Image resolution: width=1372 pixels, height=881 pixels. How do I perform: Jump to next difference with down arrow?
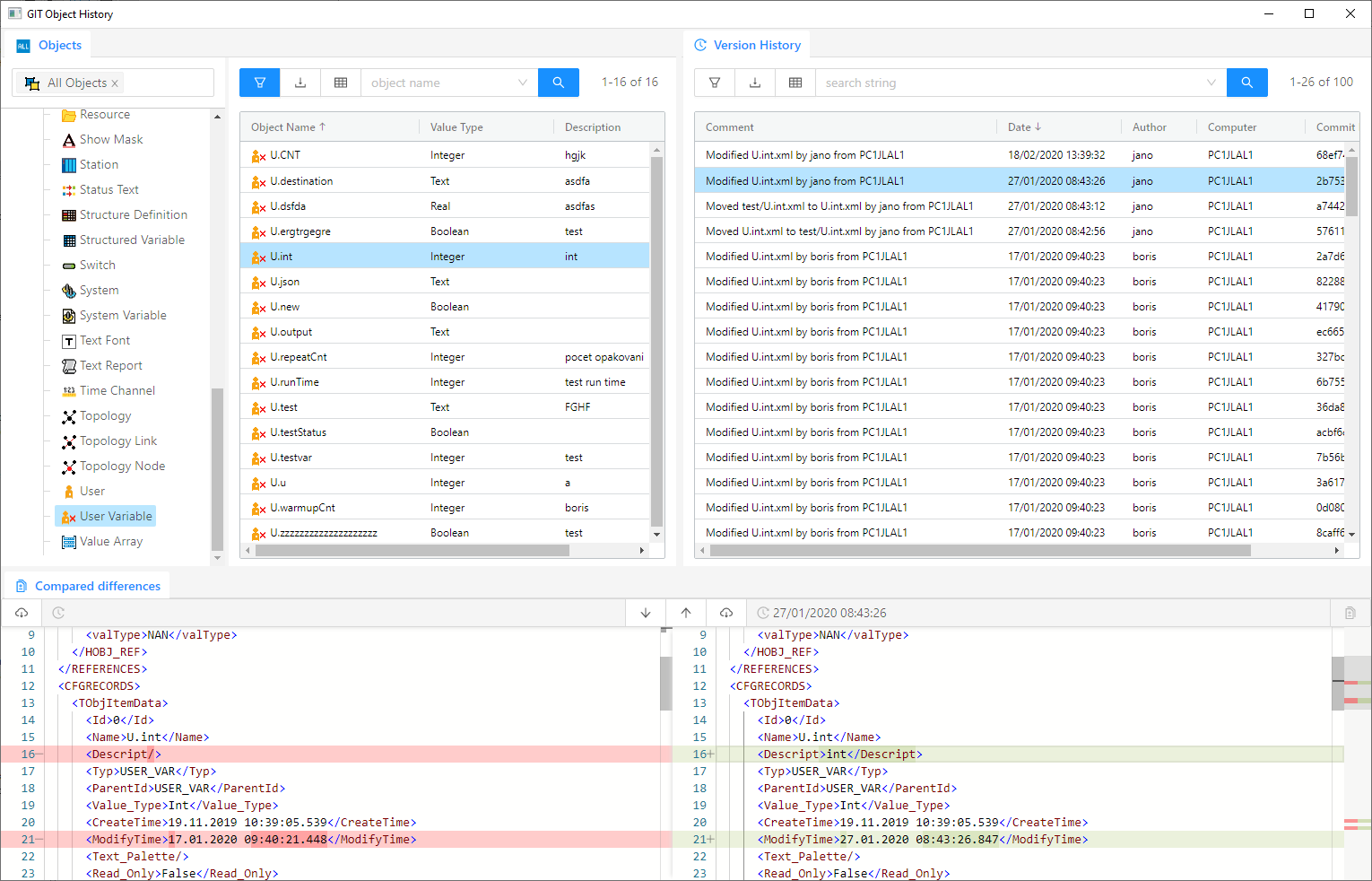coord(646,613)
